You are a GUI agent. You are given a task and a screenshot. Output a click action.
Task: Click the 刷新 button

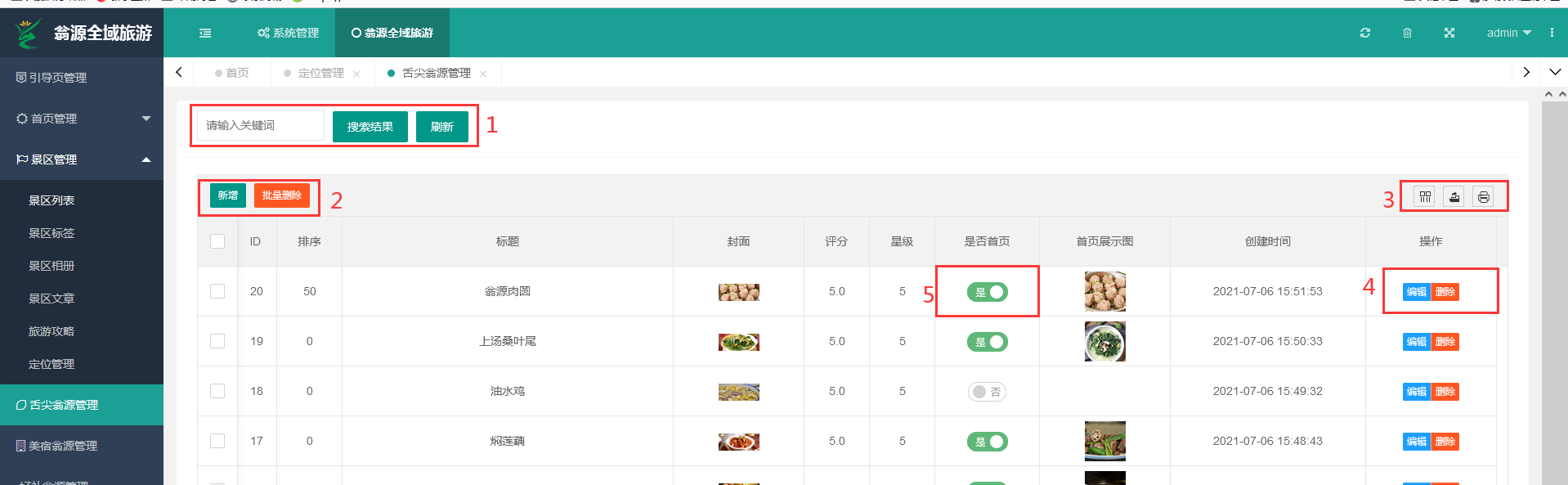pos(442,127)
